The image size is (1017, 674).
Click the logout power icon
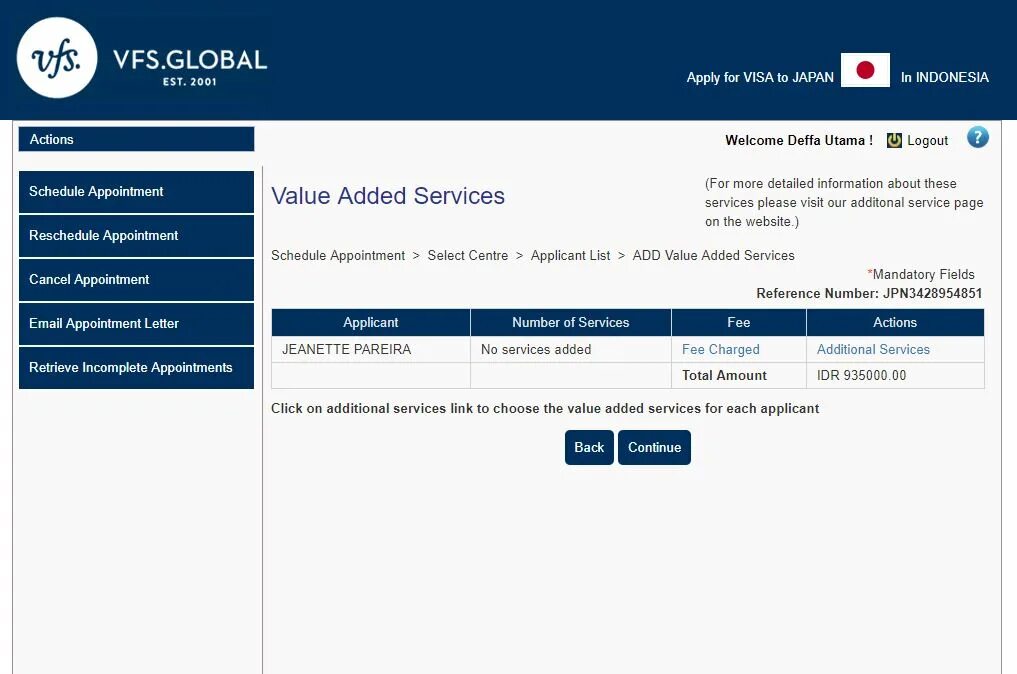pos(894,140)
